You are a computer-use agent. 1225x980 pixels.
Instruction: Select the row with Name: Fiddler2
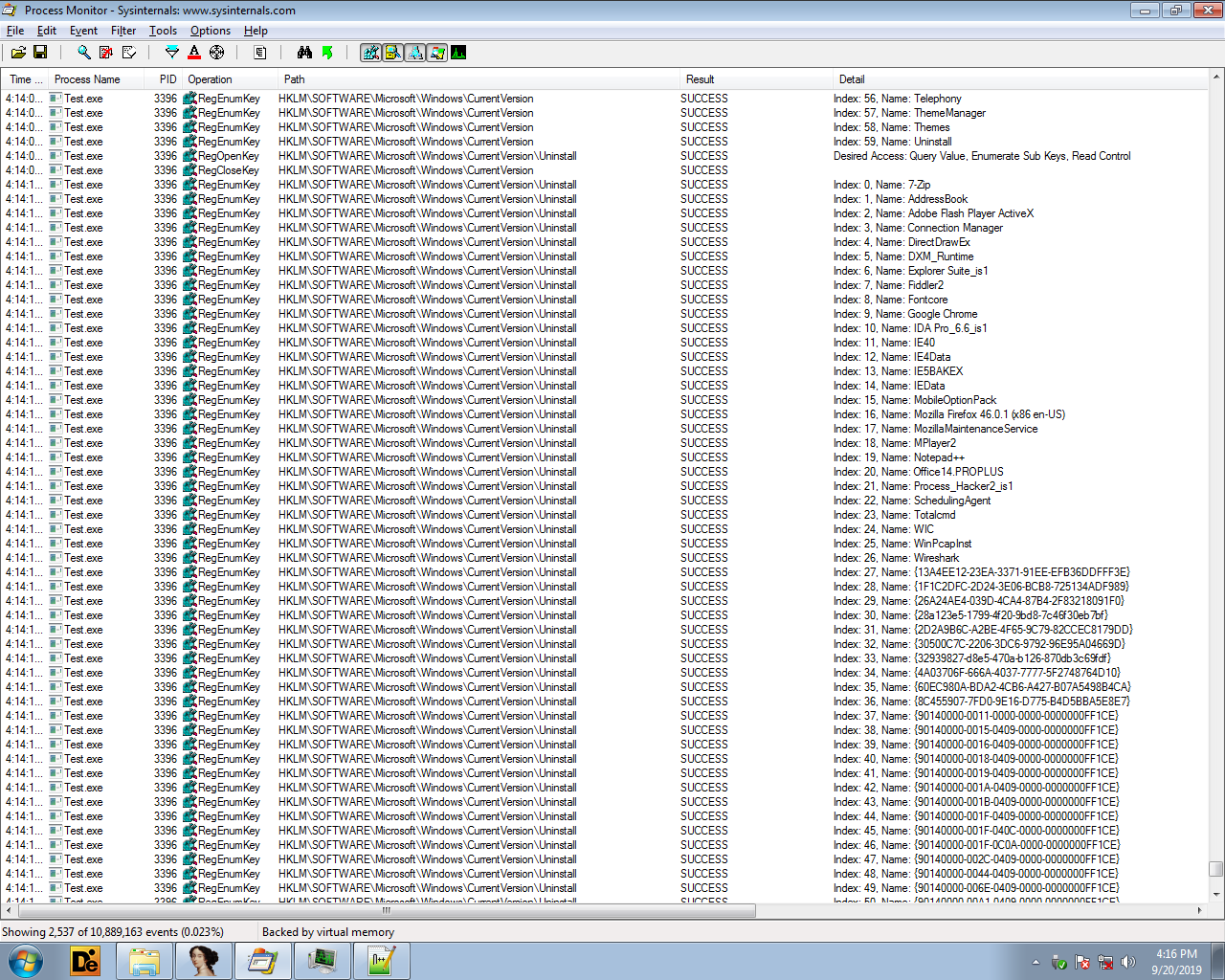point(605,285)
